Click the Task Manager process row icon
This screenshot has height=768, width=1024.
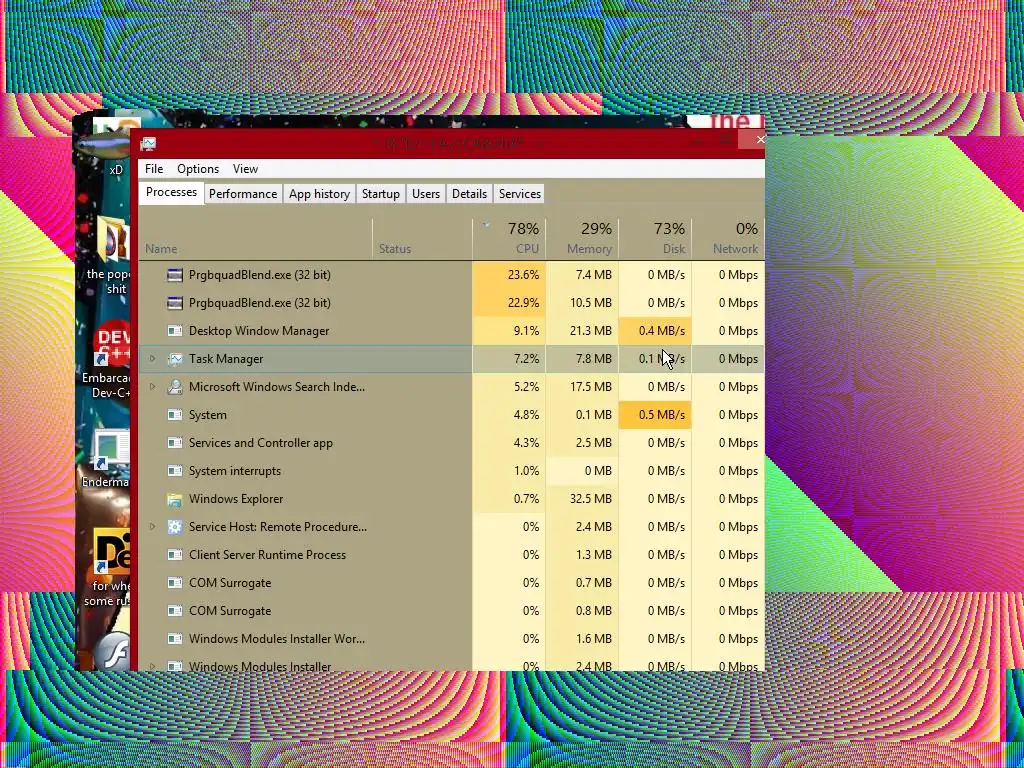click(x=174, y=359)
